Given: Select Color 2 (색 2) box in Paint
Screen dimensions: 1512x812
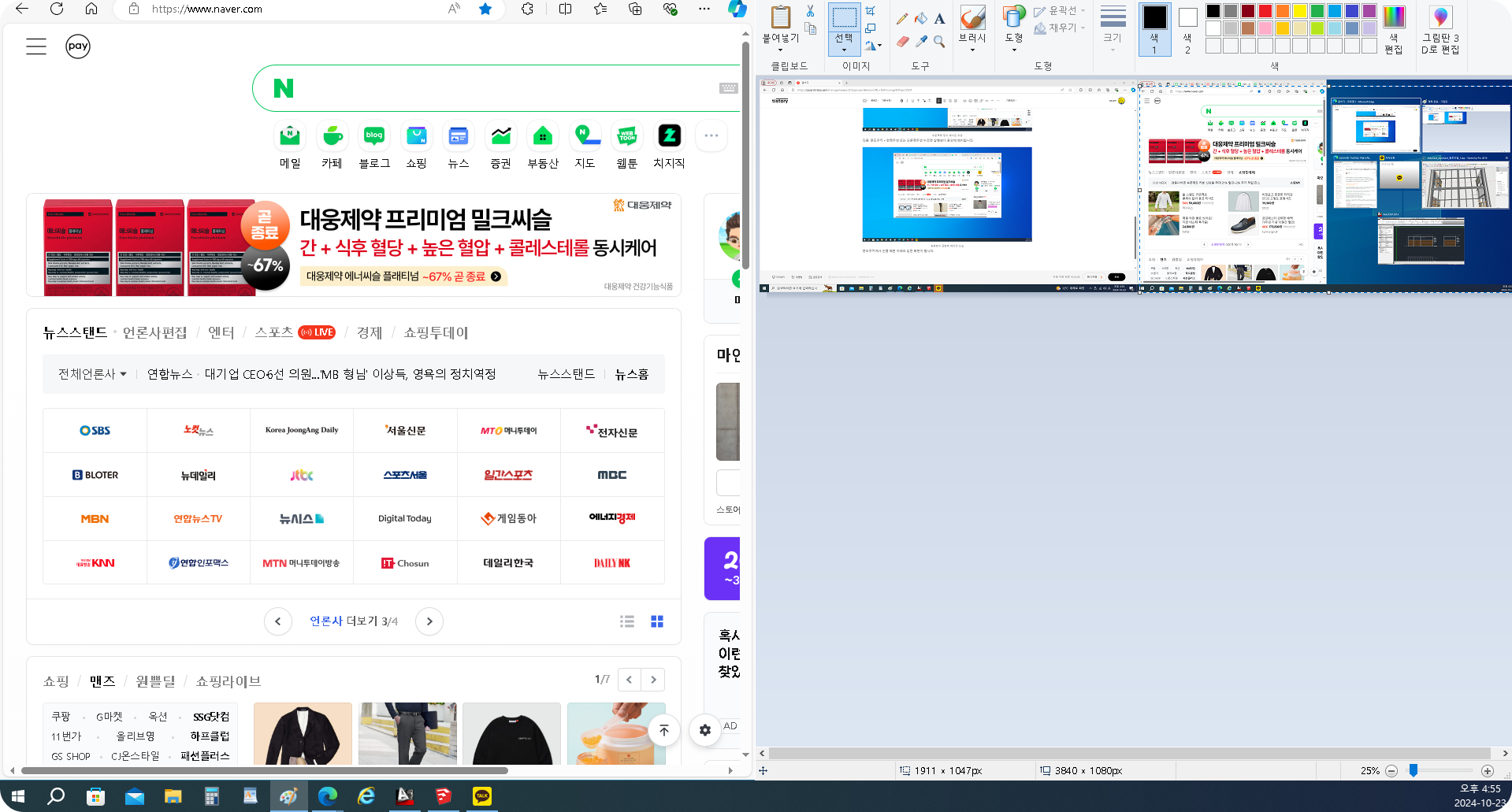Looking at the screenshot, I should [x=1187, y=30].
